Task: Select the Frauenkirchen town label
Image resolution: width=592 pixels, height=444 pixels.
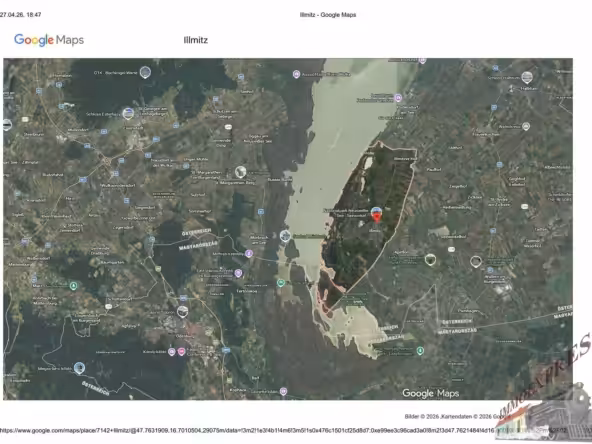Action: point(486,134)
